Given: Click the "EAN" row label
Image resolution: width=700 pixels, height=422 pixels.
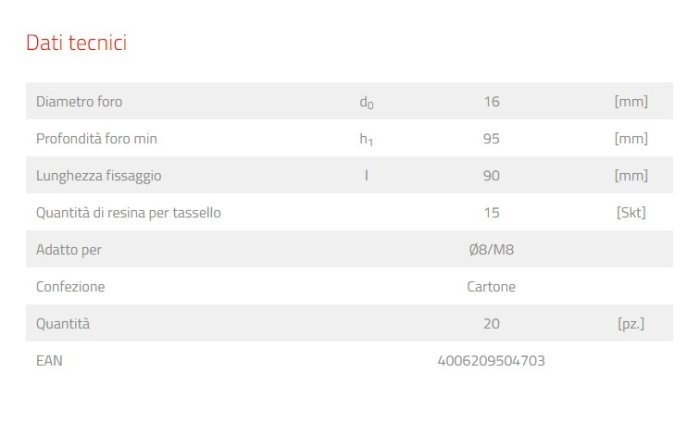Looking at the screenshot, I should tap(49, 360).
